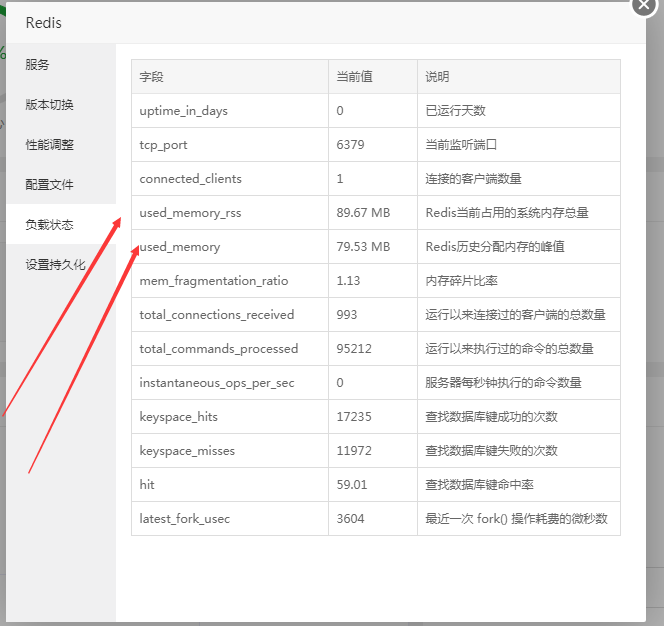Click the 字段 column header
This screenshot has height=626, width=664.
pyautogui.click(x=151, y=77)
